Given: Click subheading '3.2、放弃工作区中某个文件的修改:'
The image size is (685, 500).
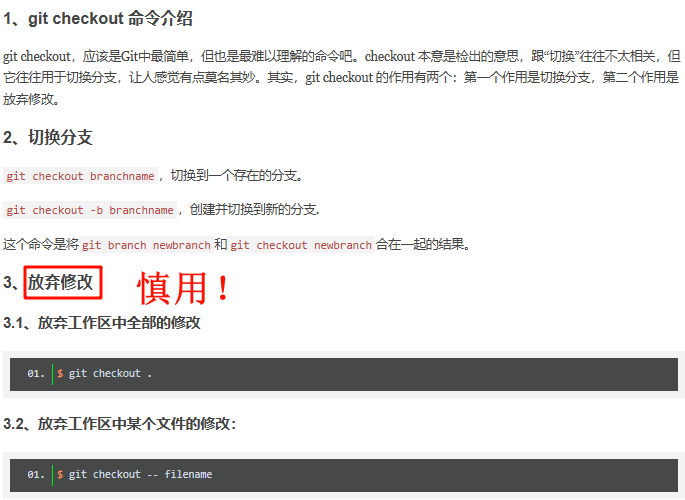Looking at the screenshot, I should pyautogui.click(x=120, y=424).
